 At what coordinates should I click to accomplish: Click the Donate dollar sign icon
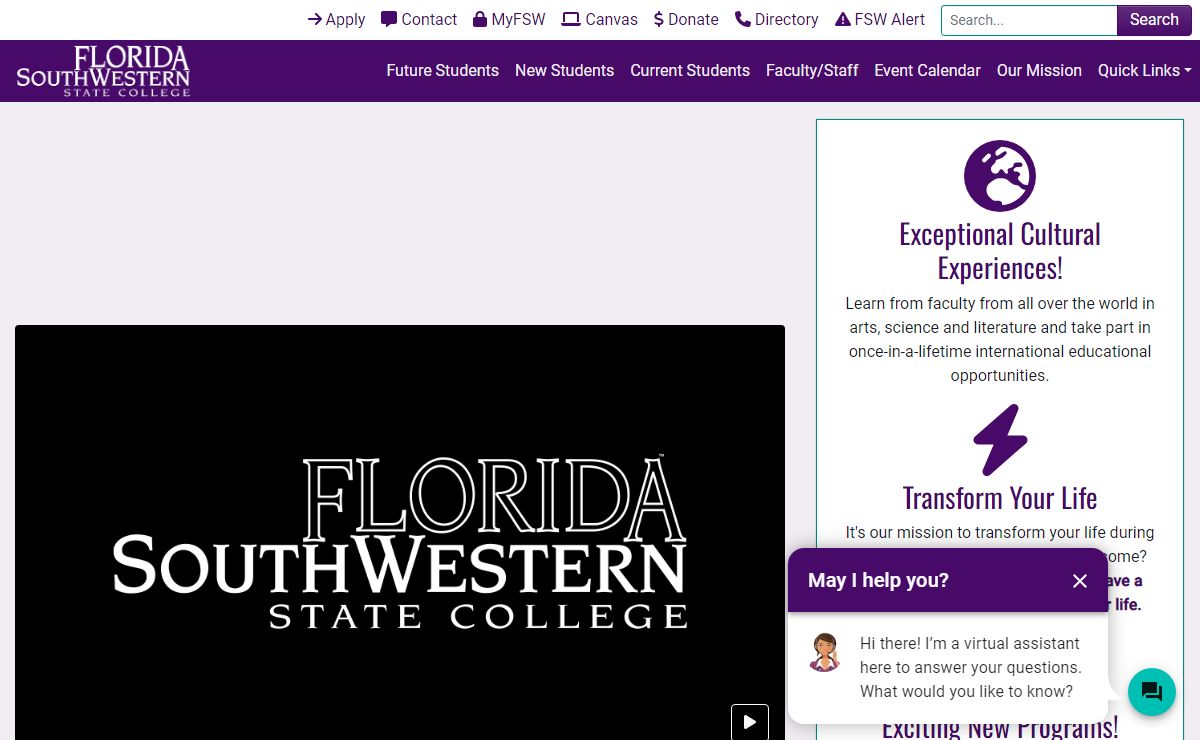pos(659,19)
